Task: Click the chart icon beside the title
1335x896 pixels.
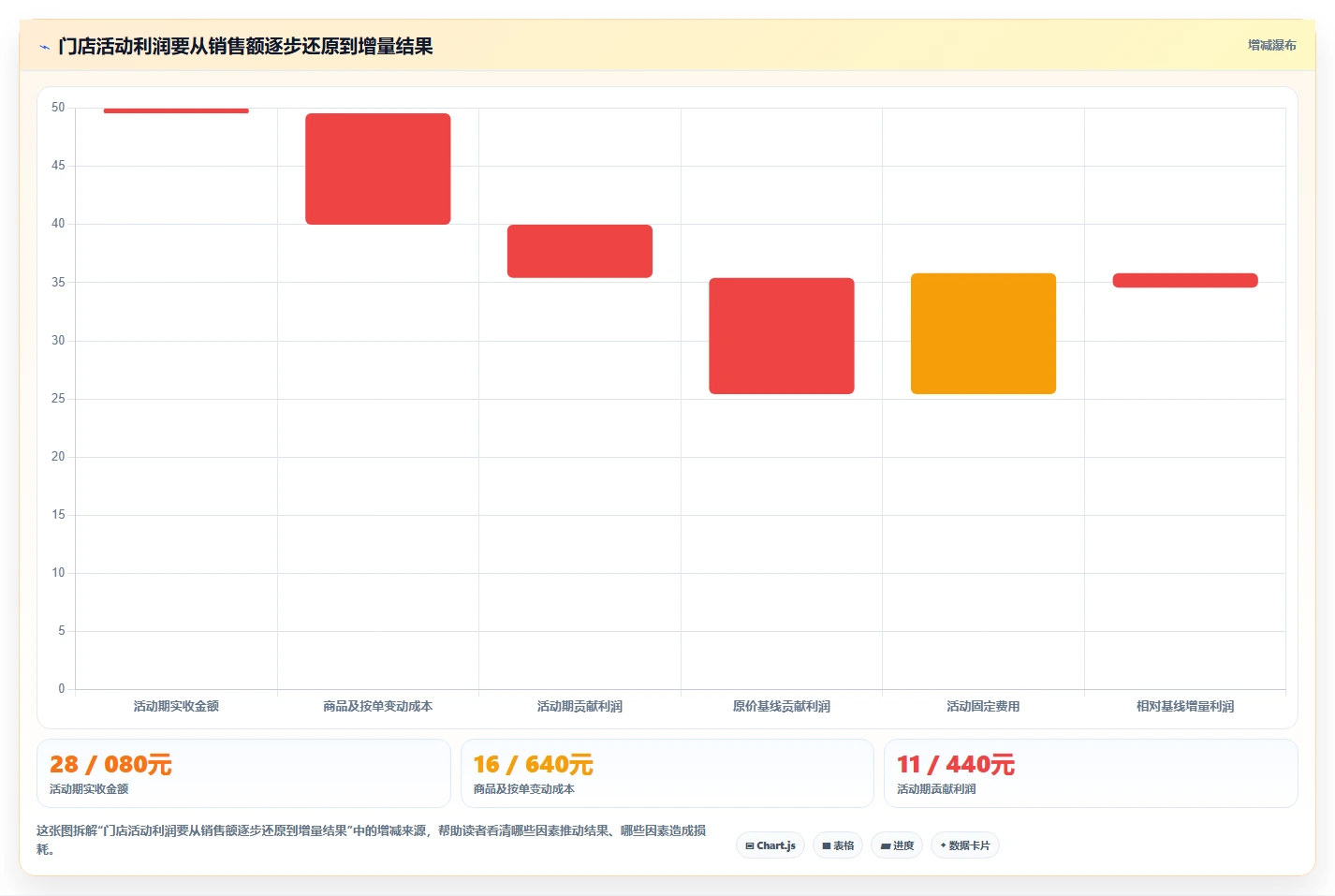Action: pyautogui.click(x=44, y=47)
